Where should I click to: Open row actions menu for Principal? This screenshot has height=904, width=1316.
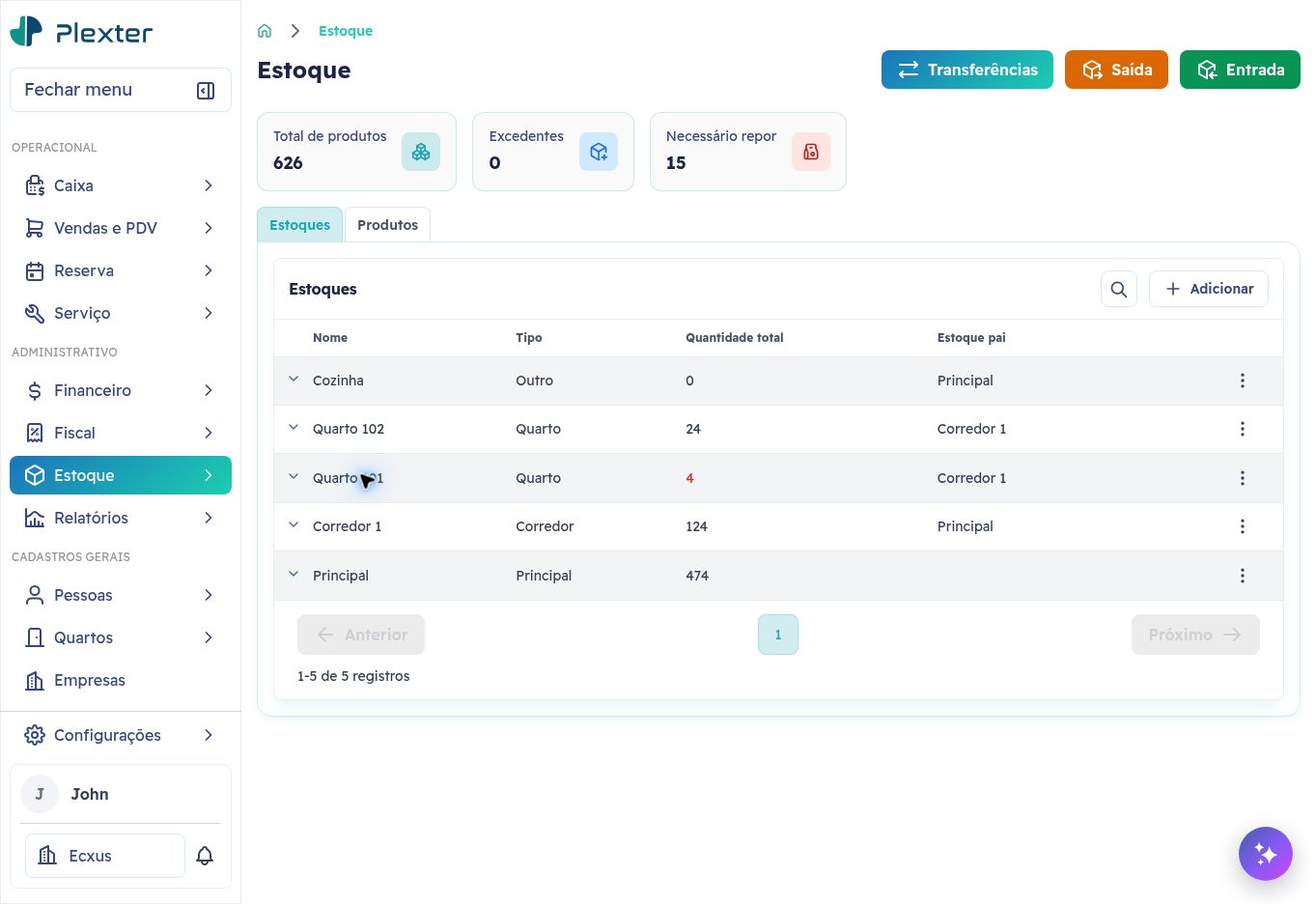pyautogui.click(x=1243, y=576)
